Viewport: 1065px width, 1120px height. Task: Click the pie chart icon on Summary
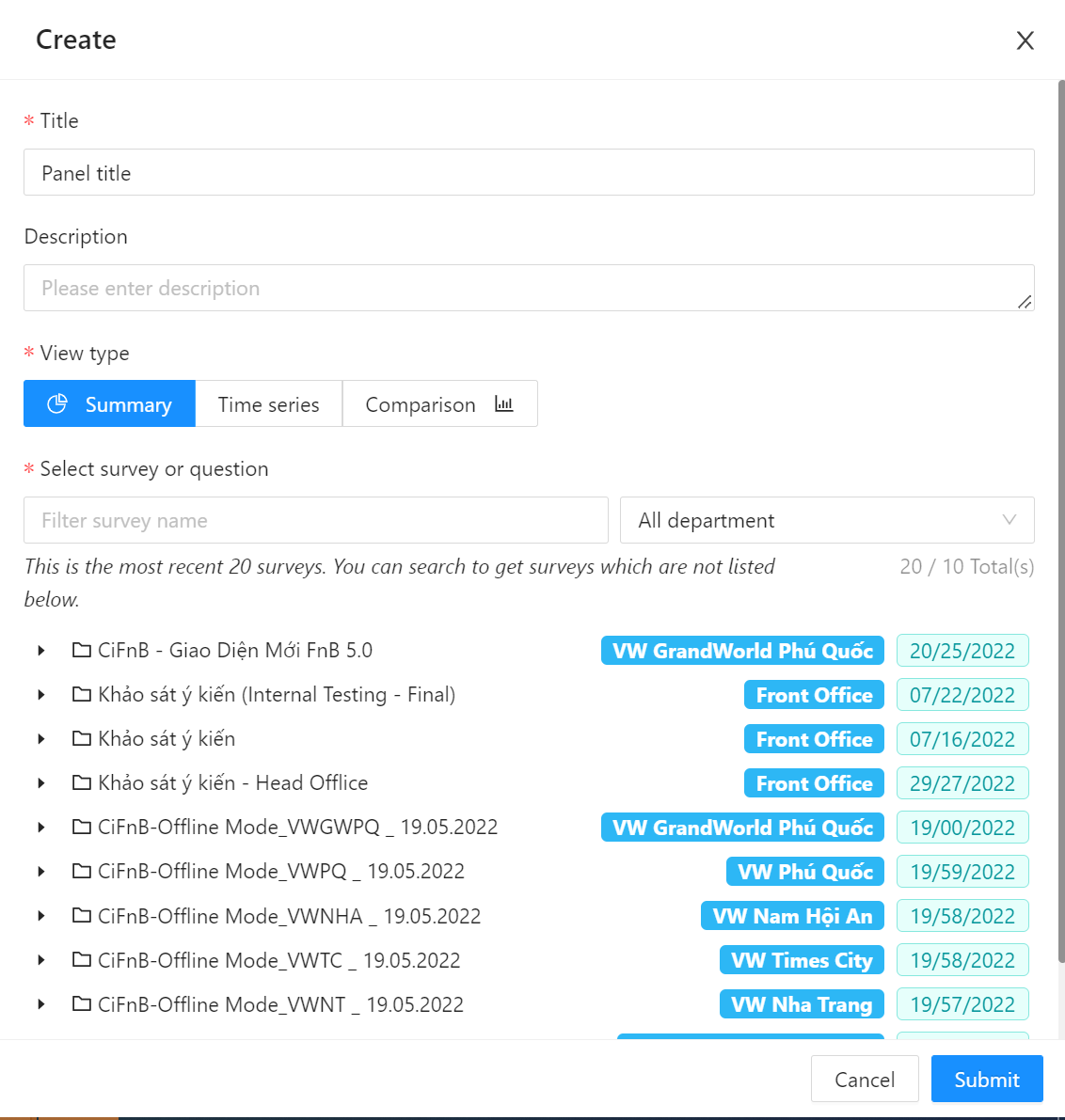pyautogui.click(x=57, y=403)
